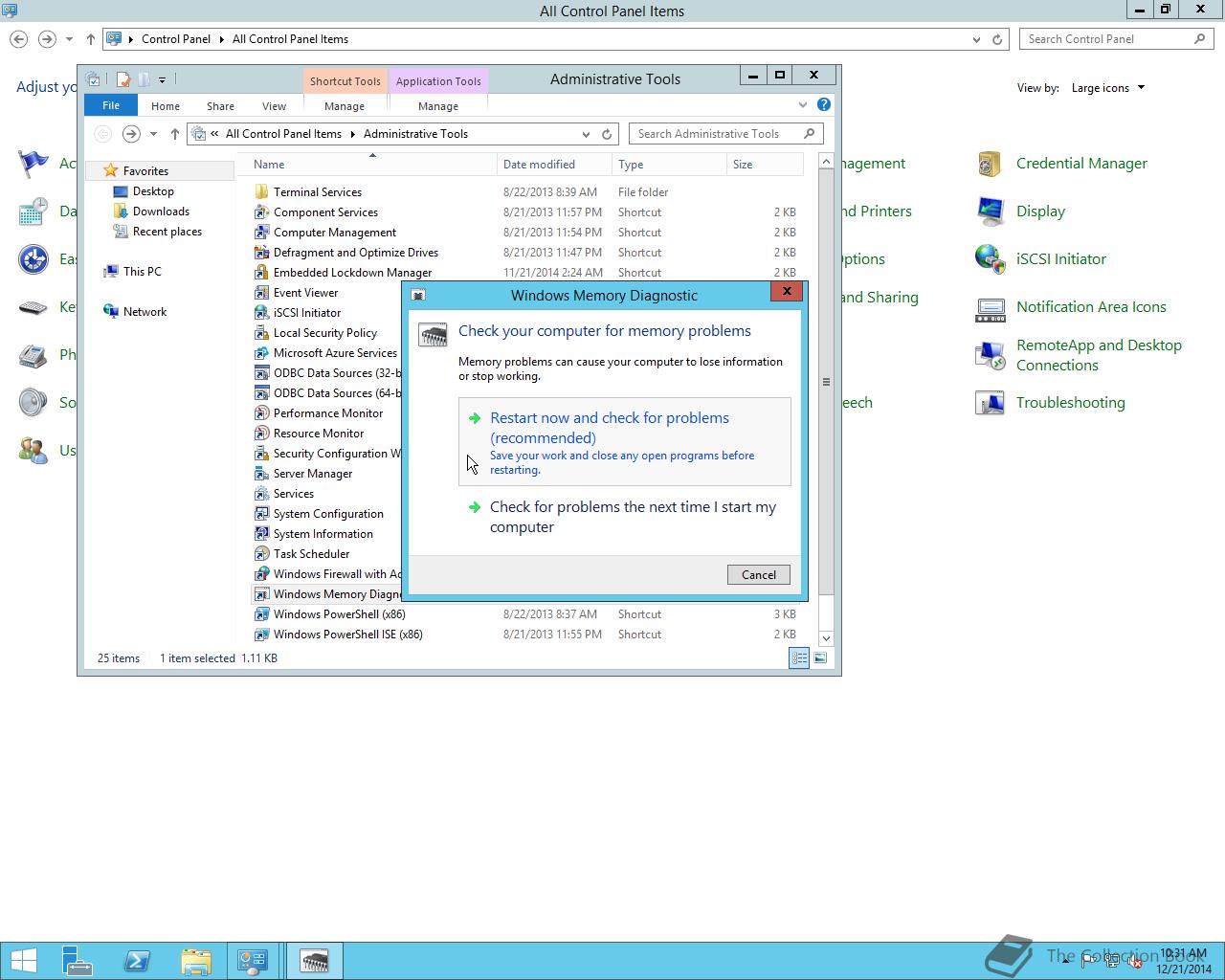Open the View ribbon tab
The height and width of the screenshot is (980, 1225).
point(274,106)
